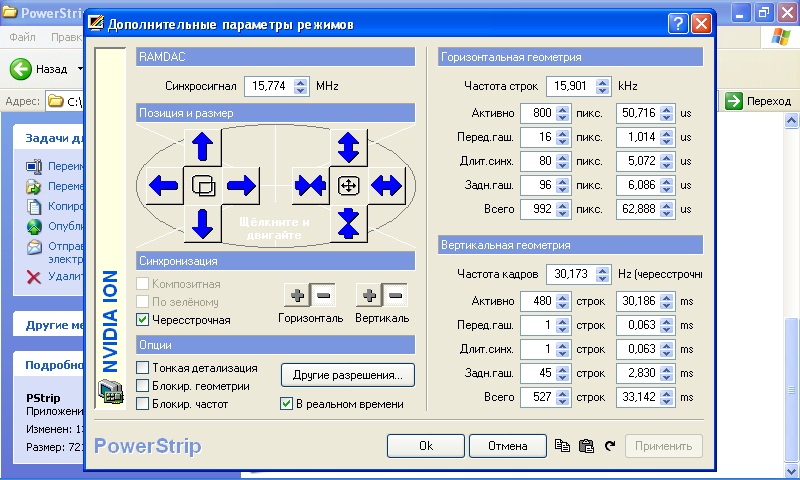This screenshot has height=480, width=800.
Task: Click the move screen right arrow
Action: 241,185
